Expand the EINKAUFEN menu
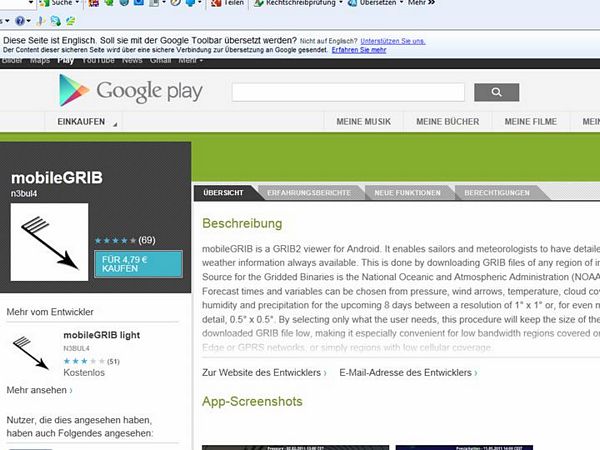 [x=81, y=122]
